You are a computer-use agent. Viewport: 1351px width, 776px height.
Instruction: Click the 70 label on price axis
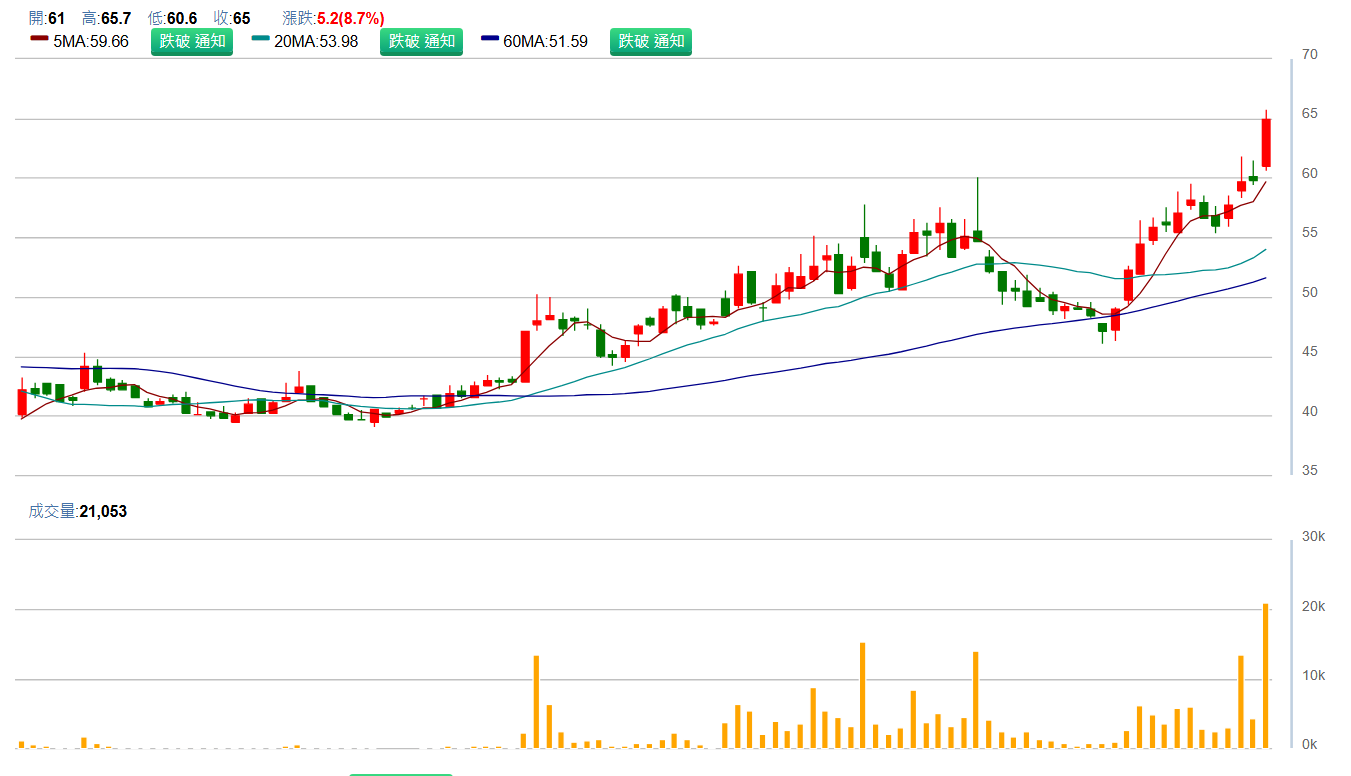pos(1309,54)
